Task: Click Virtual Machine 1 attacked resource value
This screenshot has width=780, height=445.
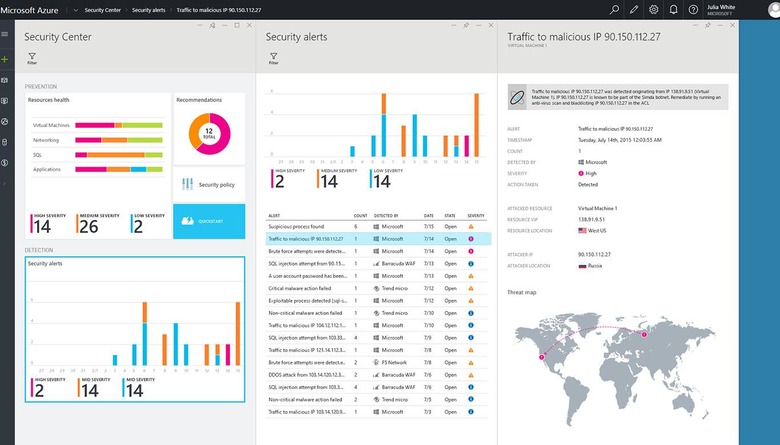Action: [x=597, y=208]
